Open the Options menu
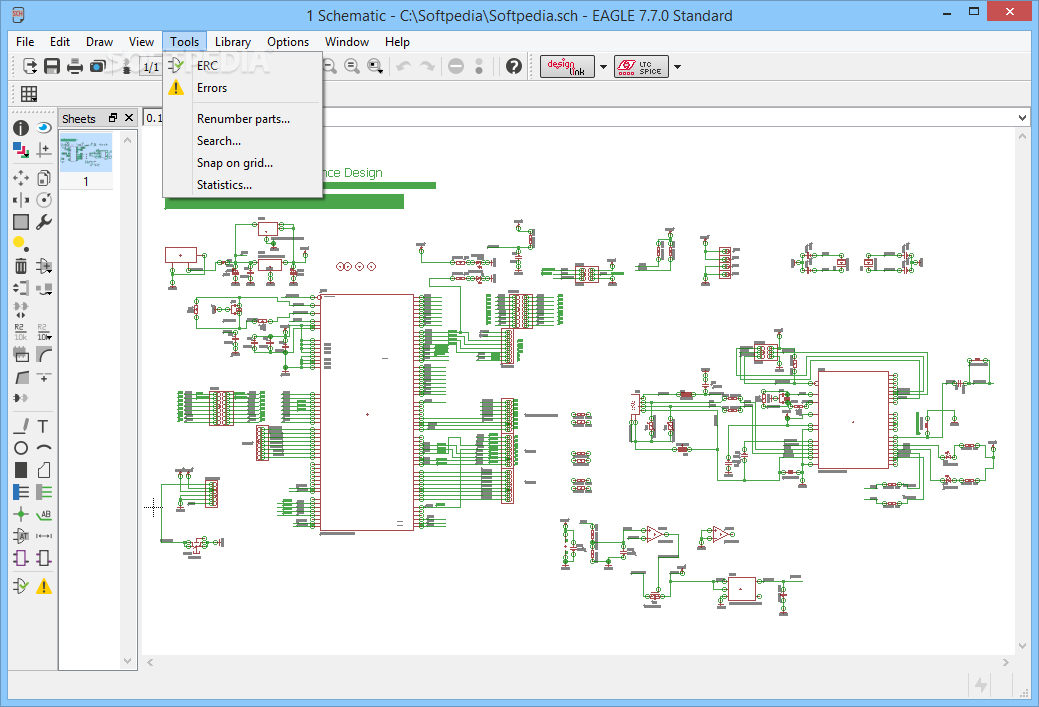Viewport: 1039px width, 707px height. (x=288, y=42)
